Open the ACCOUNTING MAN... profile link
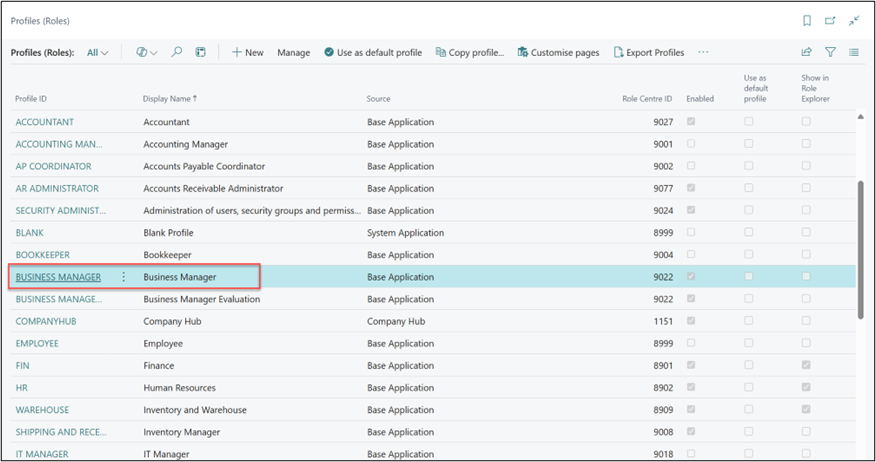 point(59,144)
